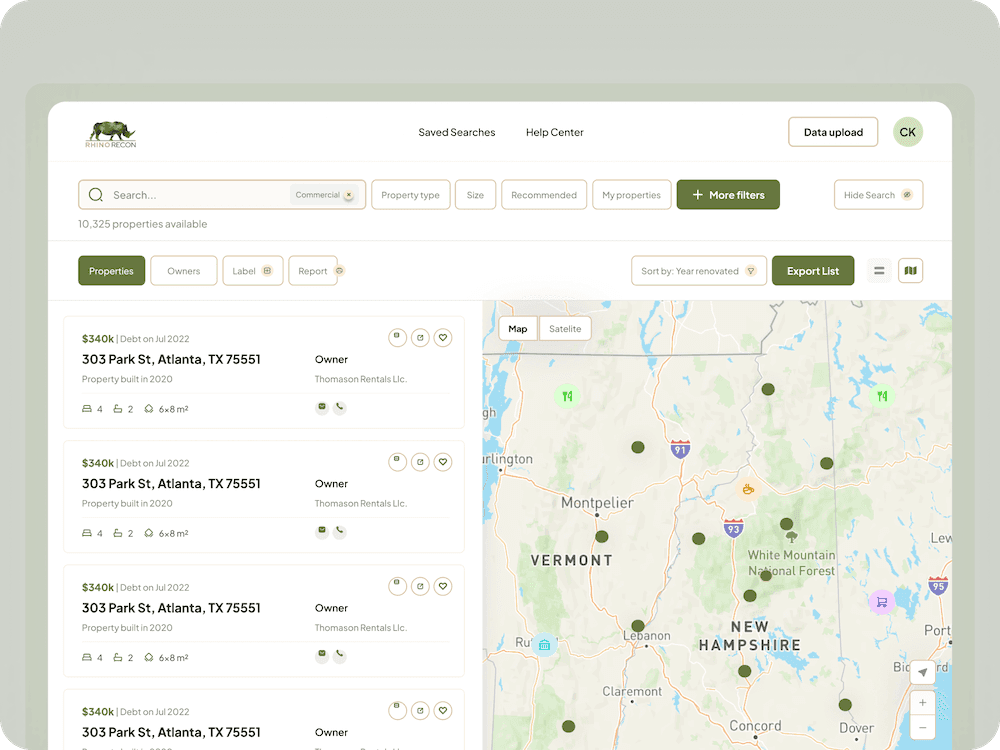Click More filters button

[x=728, y=195]
